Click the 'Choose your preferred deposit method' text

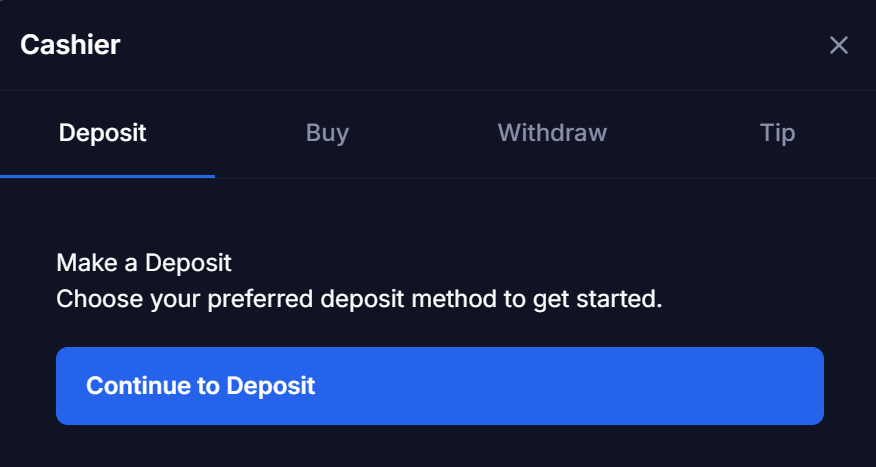click(x=359, y=298)
